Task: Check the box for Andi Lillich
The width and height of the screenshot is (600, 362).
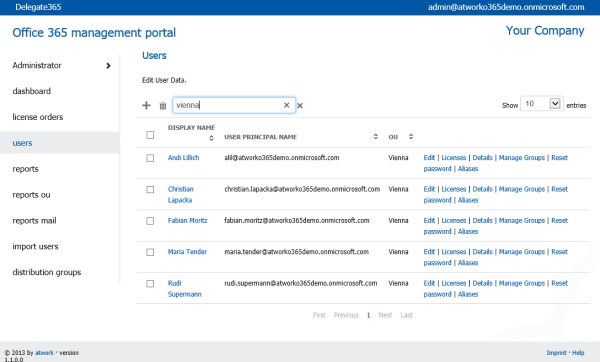Action: pos(150,158)
